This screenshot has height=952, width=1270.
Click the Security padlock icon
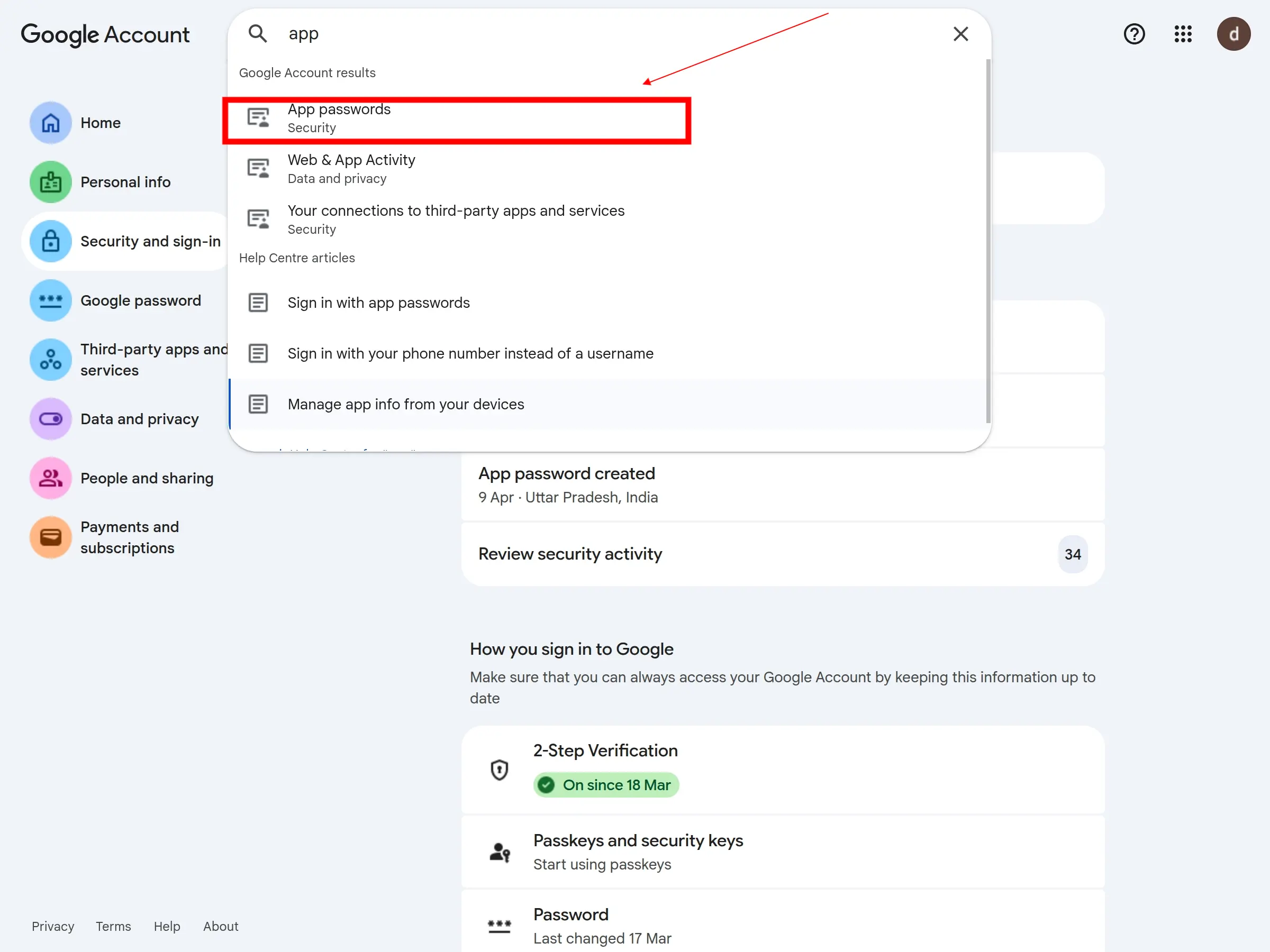click(50, 241)
